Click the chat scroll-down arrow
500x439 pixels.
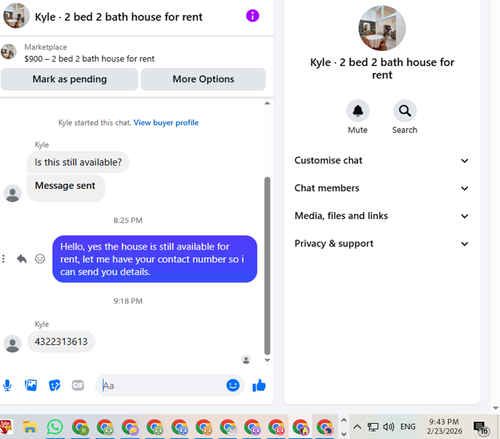coord(267,360)
